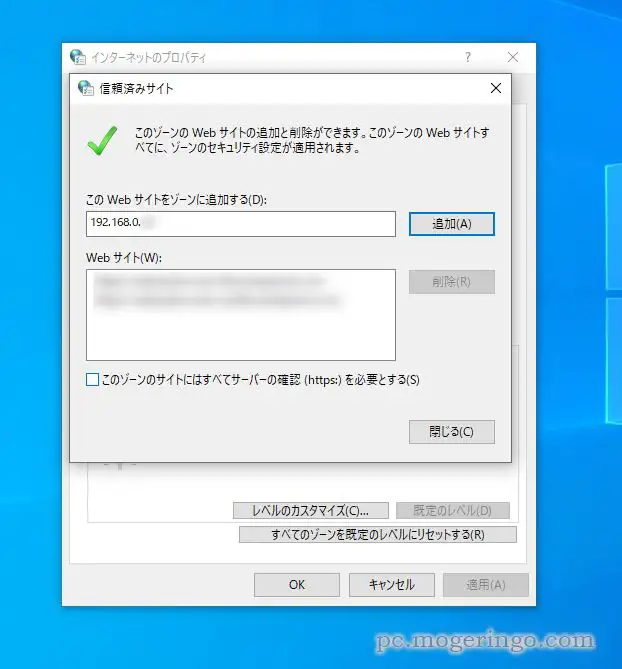Open help with the ? button
The height and width of the screenshot is (669, 622).
[x=468, y=57]
